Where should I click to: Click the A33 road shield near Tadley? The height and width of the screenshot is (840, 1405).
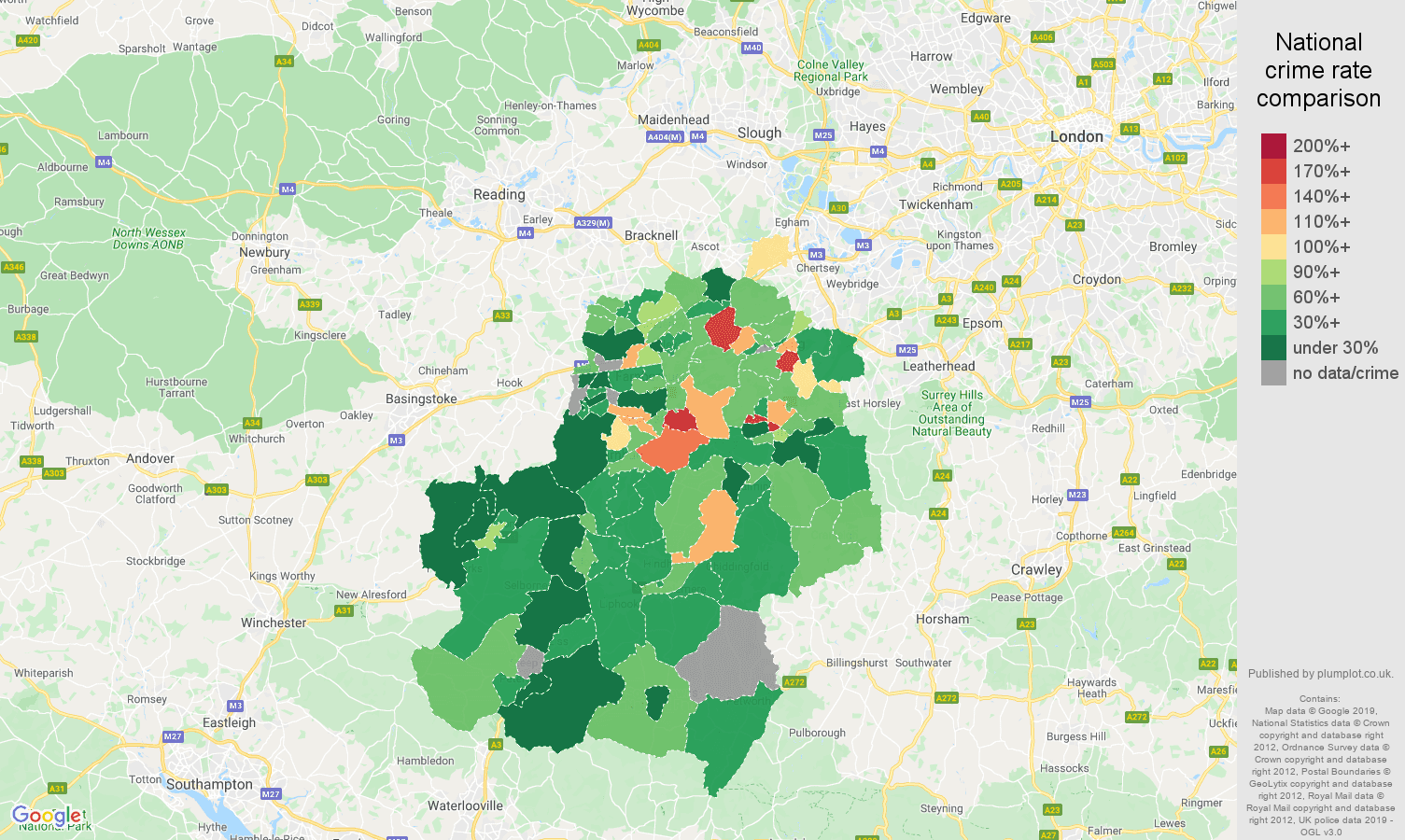(502, 315)
